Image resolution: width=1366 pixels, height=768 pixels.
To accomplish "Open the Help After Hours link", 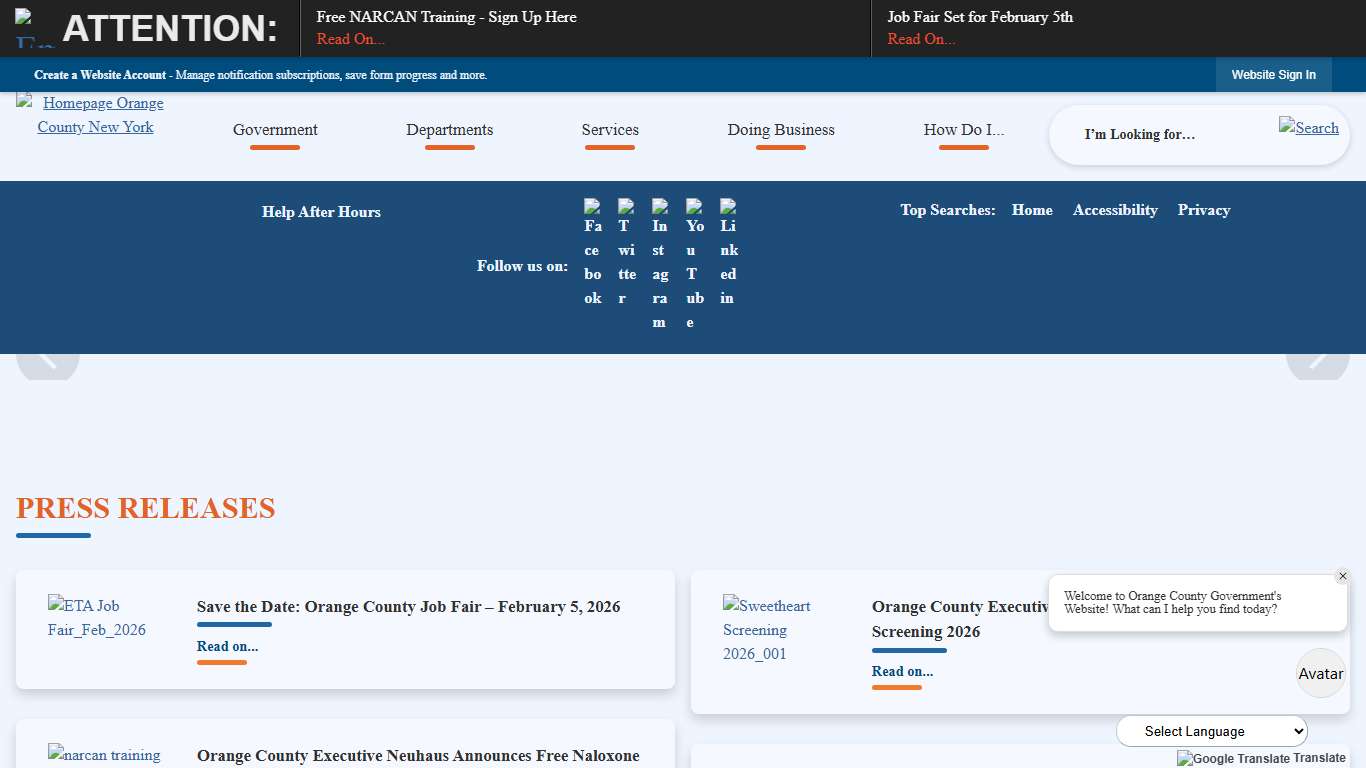I will (321, 212).
